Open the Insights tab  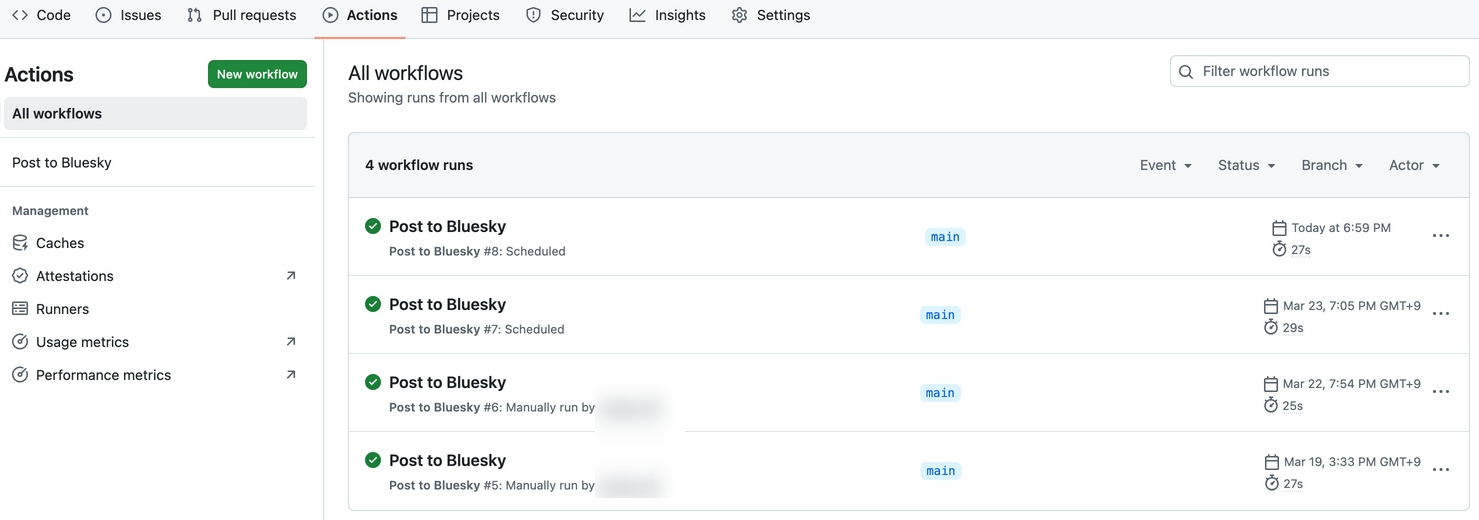point(667,15)
